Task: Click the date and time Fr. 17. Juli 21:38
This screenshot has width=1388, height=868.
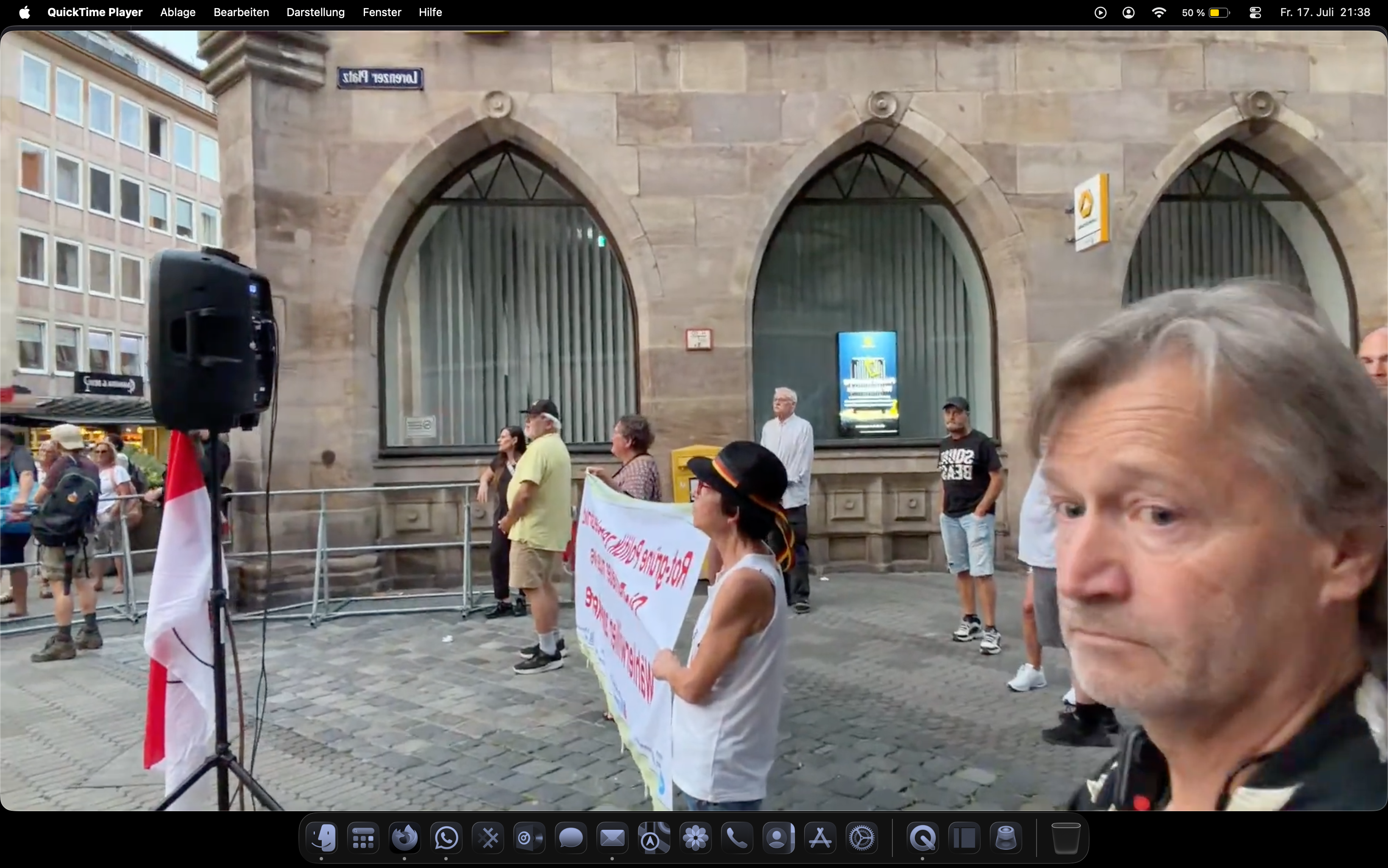Action: [1325, 12]
